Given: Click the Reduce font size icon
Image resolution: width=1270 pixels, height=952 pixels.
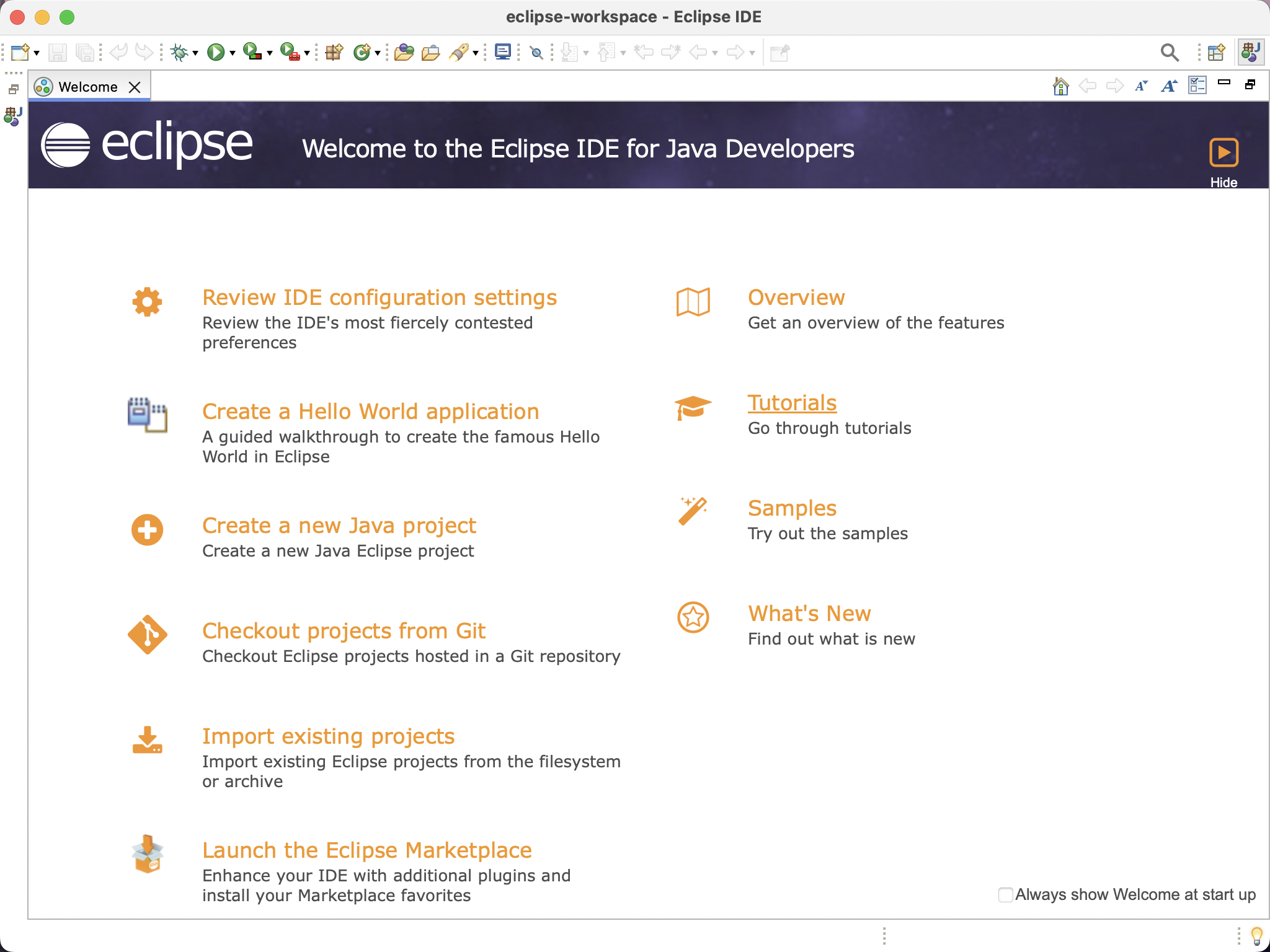Looking at the screenshot, I should [1142, 86].
